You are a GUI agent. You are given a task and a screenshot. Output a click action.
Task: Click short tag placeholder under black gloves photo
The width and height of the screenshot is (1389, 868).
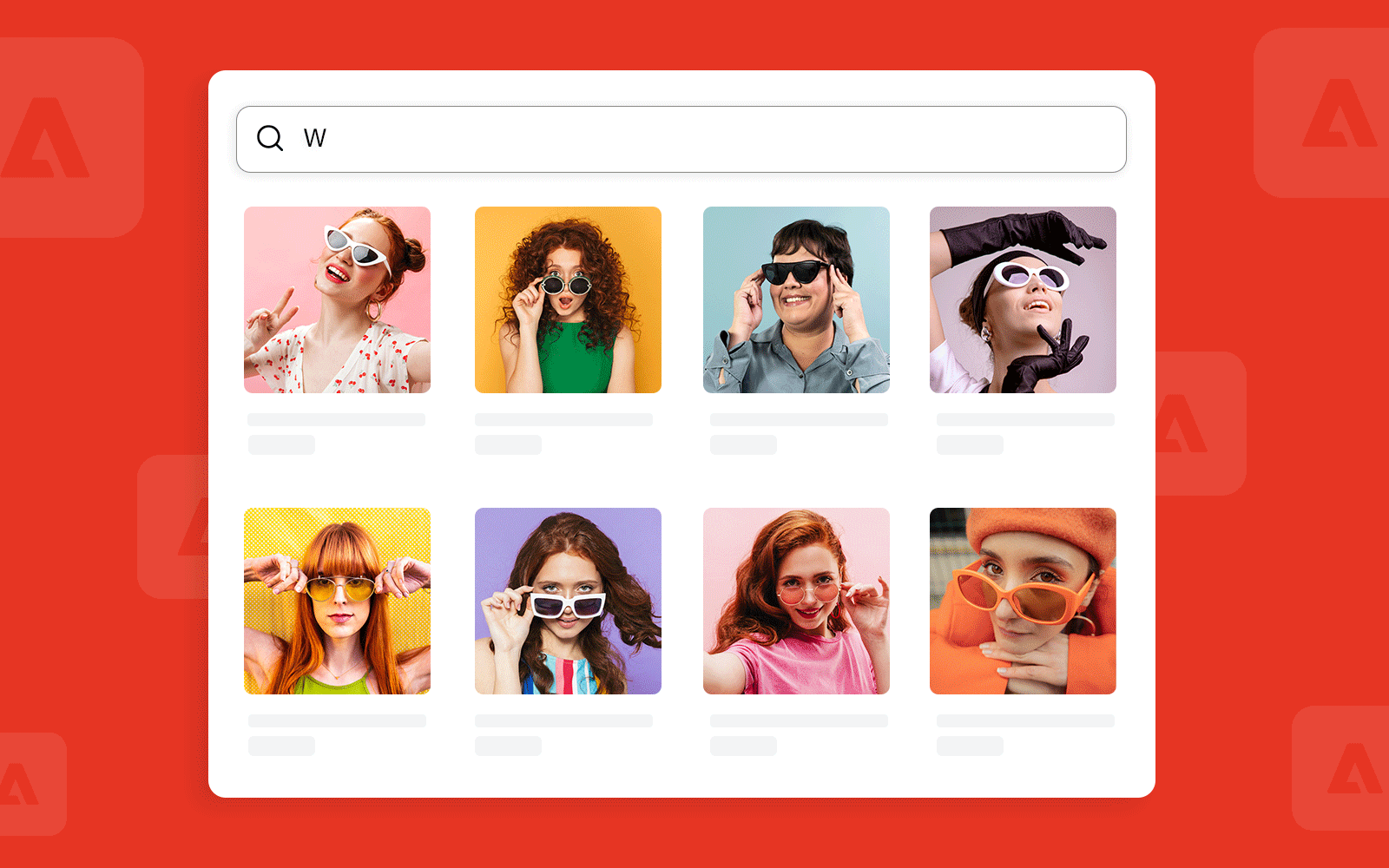970,445
